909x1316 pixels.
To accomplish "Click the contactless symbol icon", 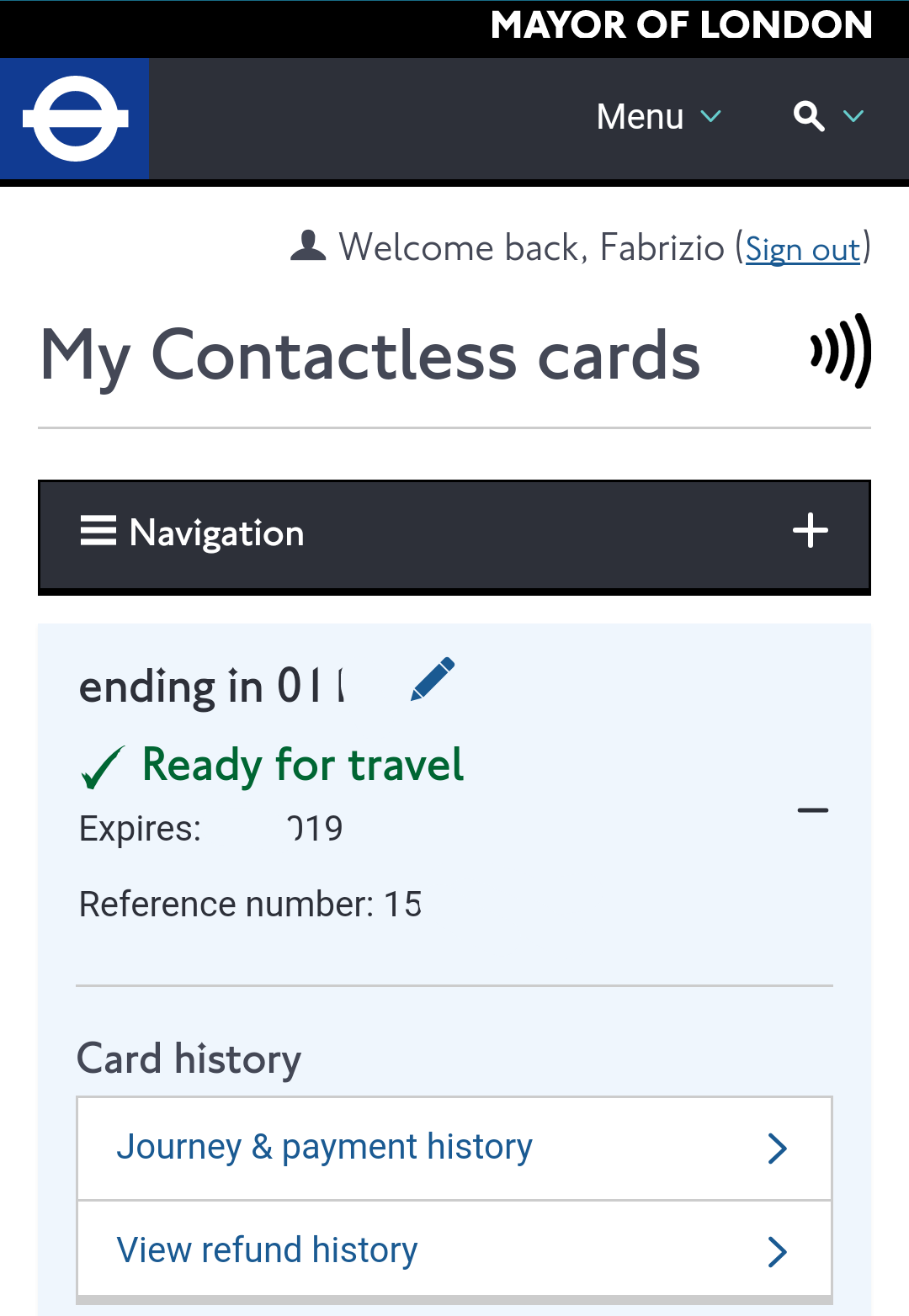I will [x=840, y=351].
